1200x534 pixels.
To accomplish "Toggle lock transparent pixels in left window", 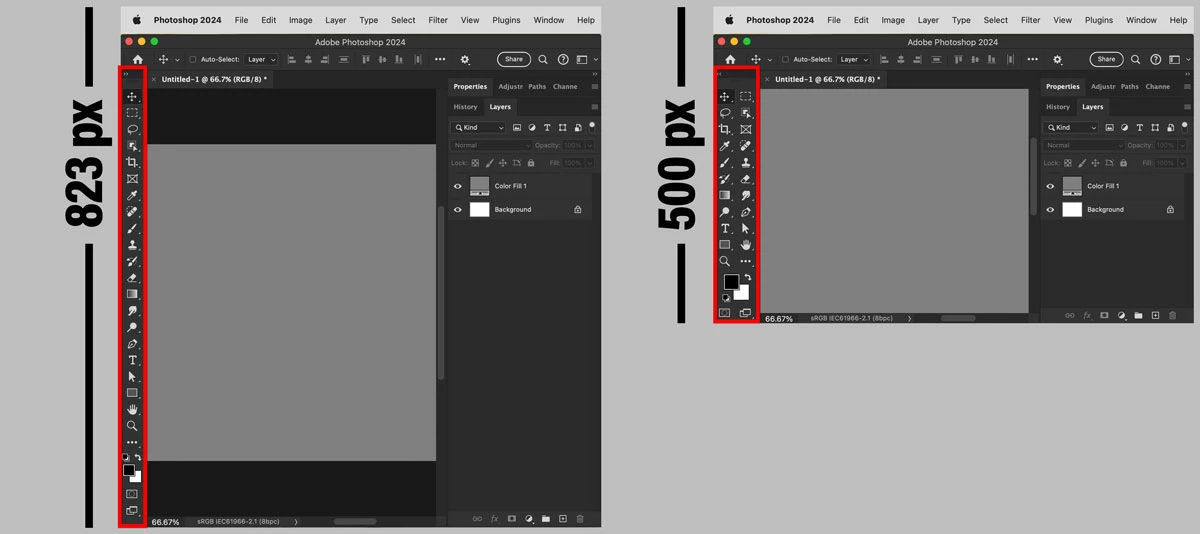I will [x=476, y=163].
